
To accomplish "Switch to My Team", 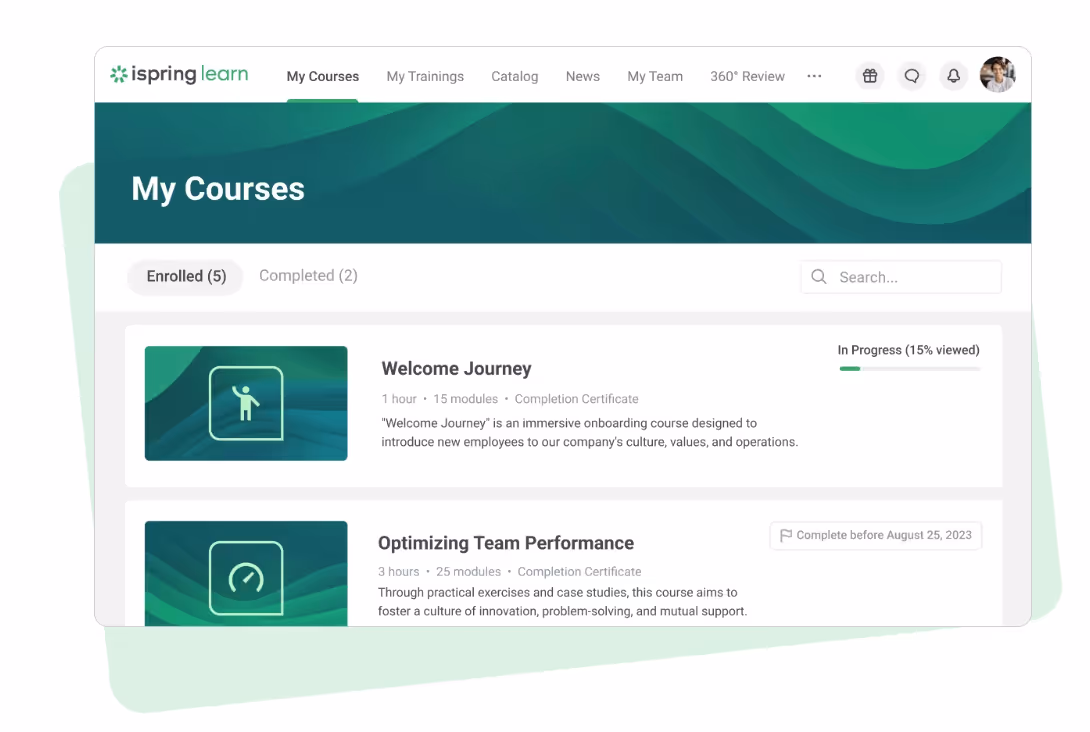I will coord(655,76).
